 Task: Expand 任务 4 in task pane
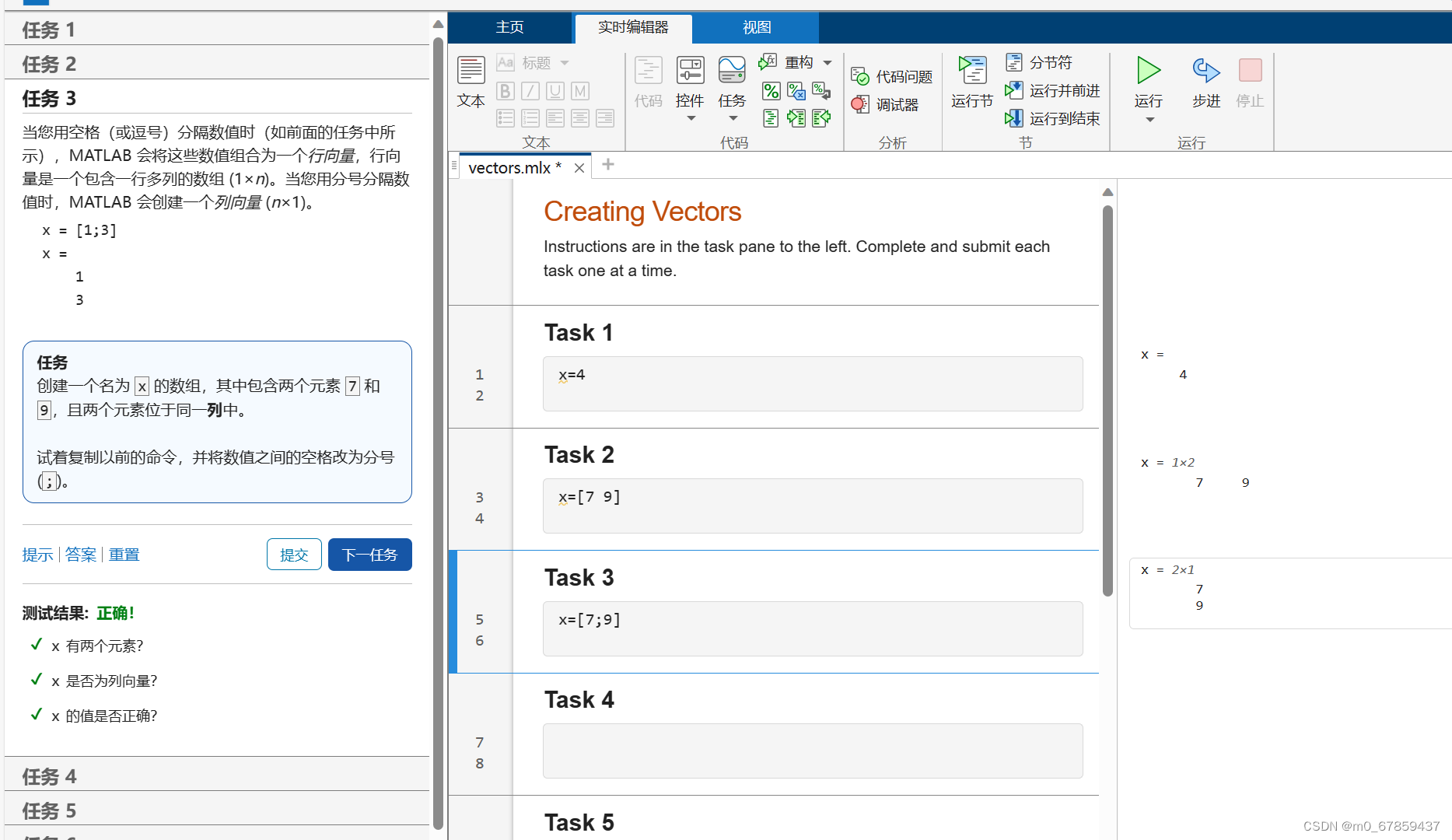tap(217, 776)
